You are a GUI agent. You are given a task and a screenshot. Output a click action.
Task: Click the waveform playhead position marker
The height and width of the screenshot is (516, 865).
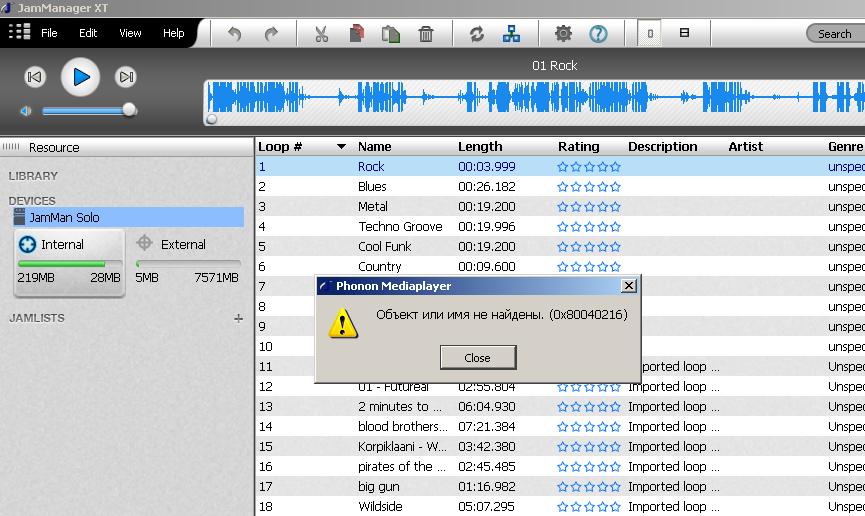(211, 119)
